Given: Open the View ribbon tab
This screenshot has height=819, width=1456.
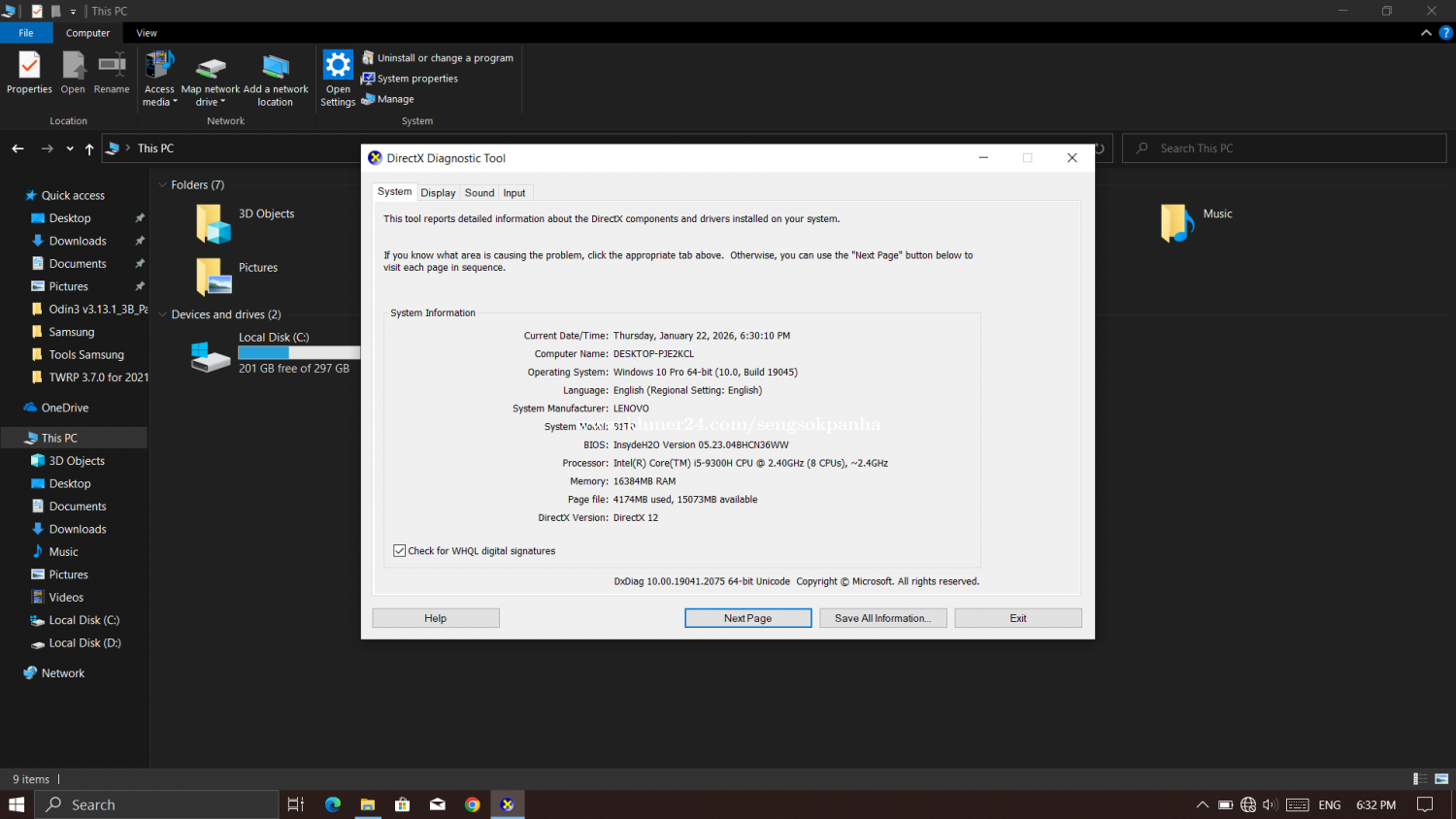Looking at the screenshot, I should point(147,33).
